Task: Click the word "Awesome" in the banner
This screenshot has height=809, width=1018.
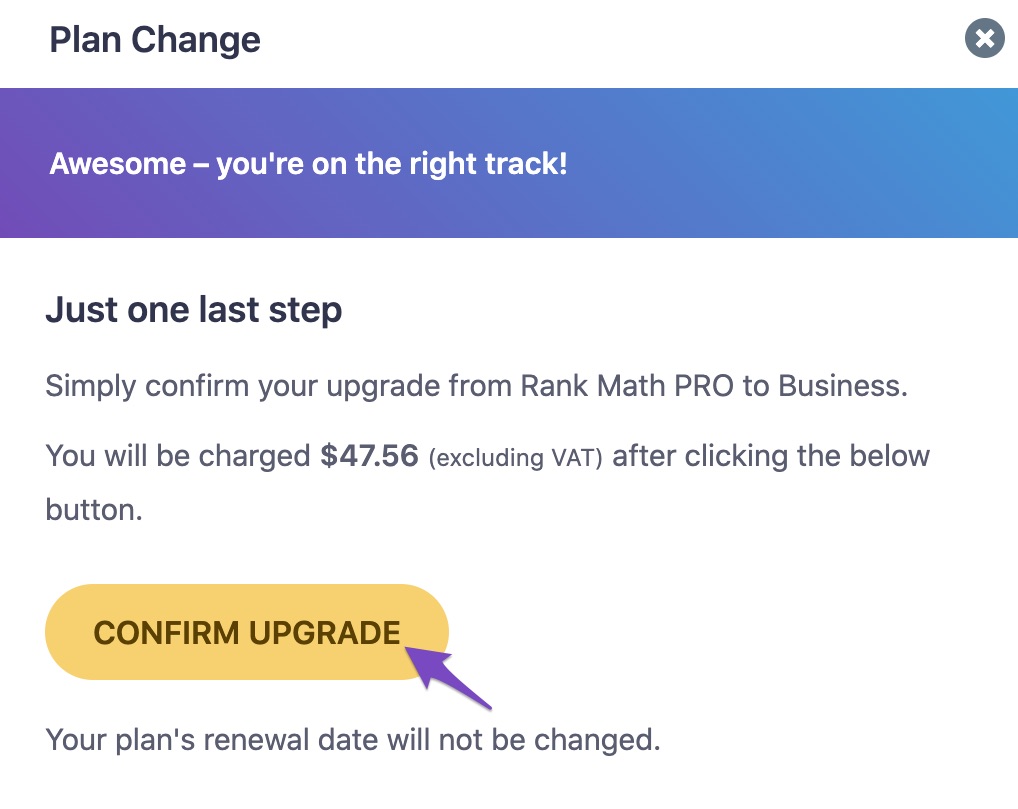Action: (x=118, y=164)
